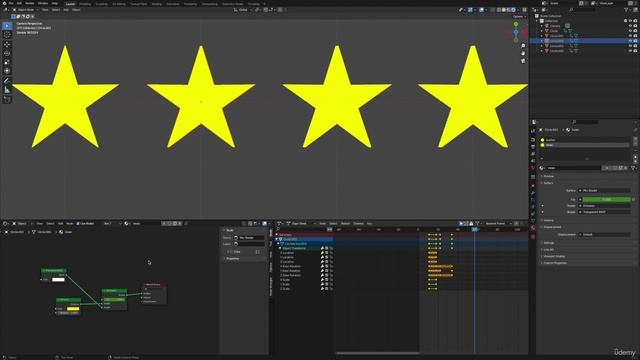Viewport: 640px width, 360px height.
Task: Select the Transform tool
Action: (7, 71)
